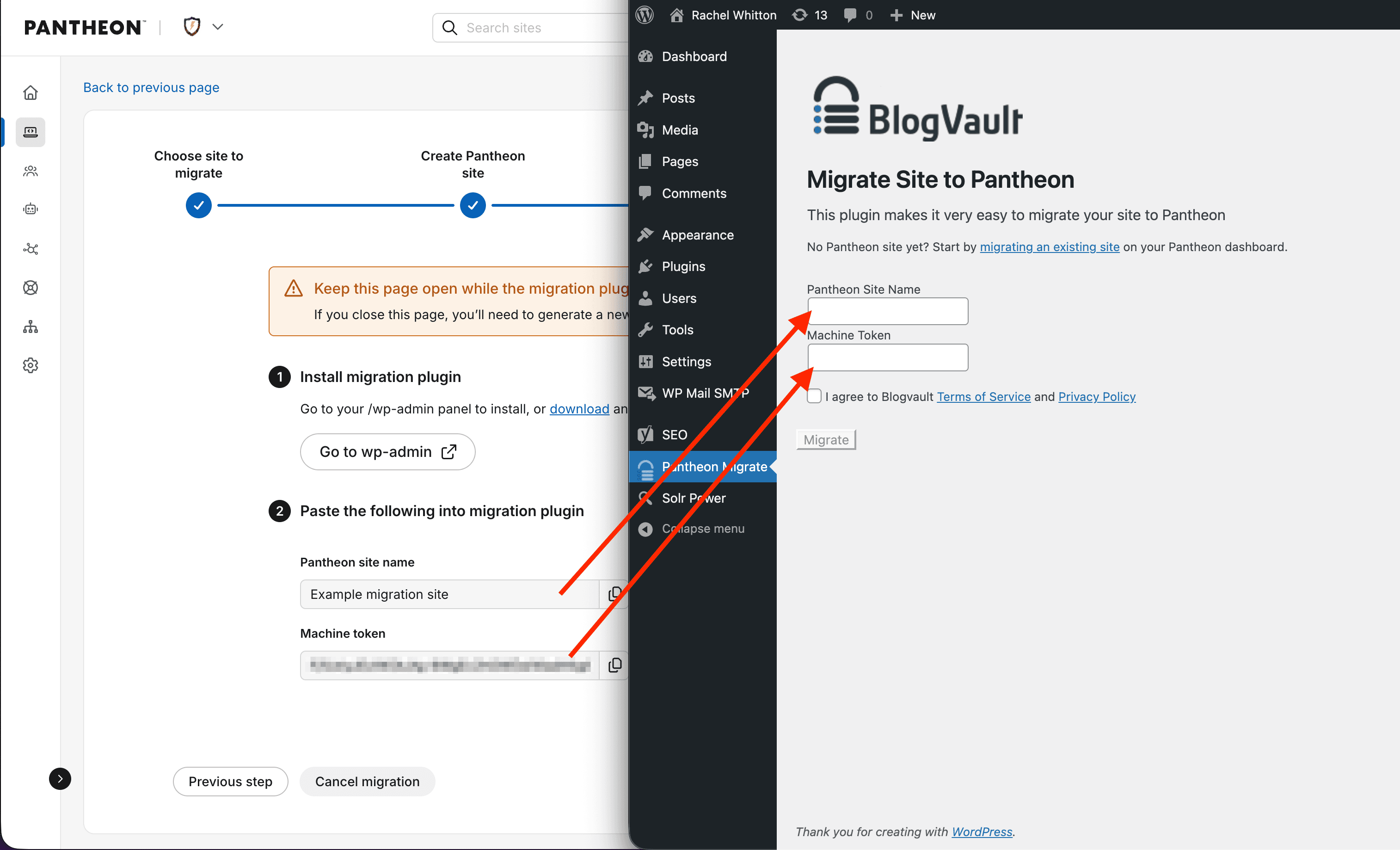Open Autopilot robot icon in sidebar
The width and height of the screenshot is (1400, 850).
[x=31, y=209]
